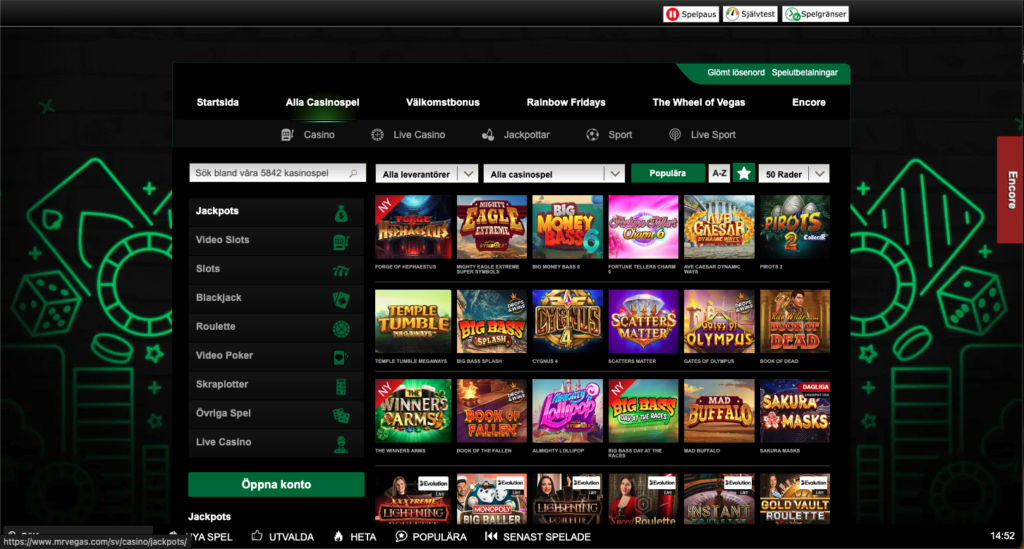Open the Välkomstbonus tab
This screenshot has width=1024, height=549.
[443, 102]
